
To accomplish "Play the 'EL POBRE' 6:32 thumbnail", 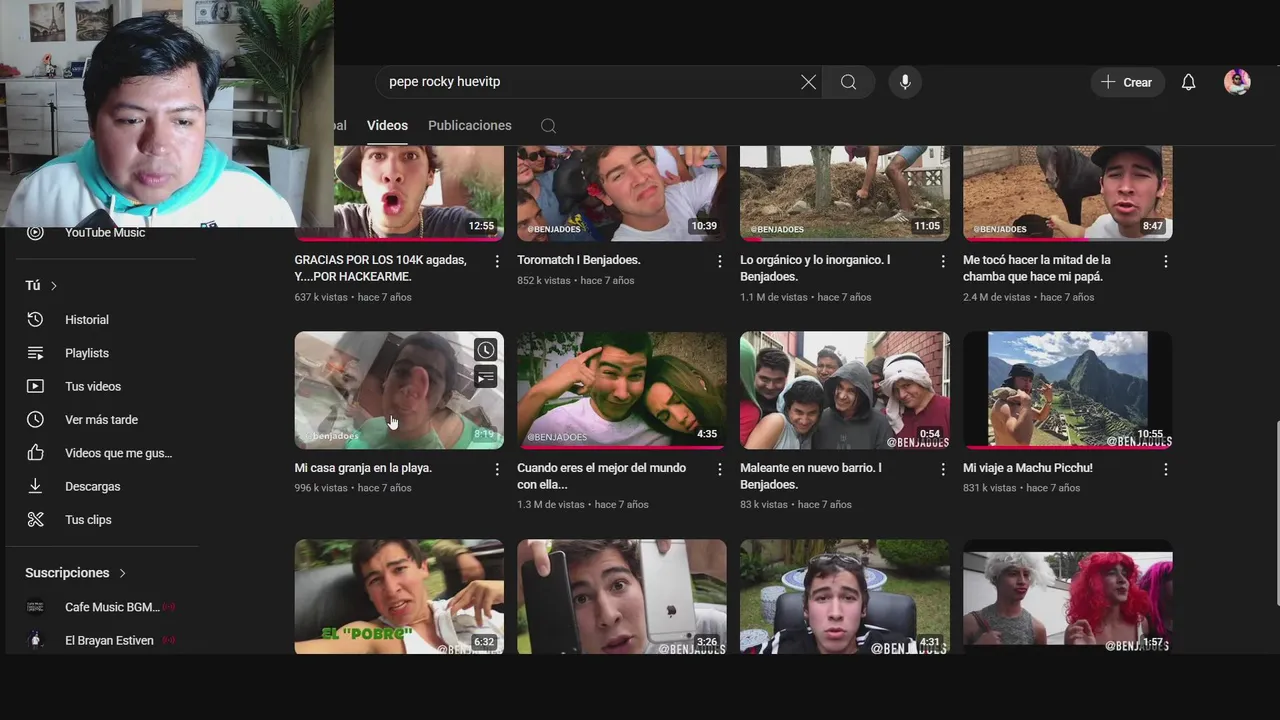I will tap(399, 597).
